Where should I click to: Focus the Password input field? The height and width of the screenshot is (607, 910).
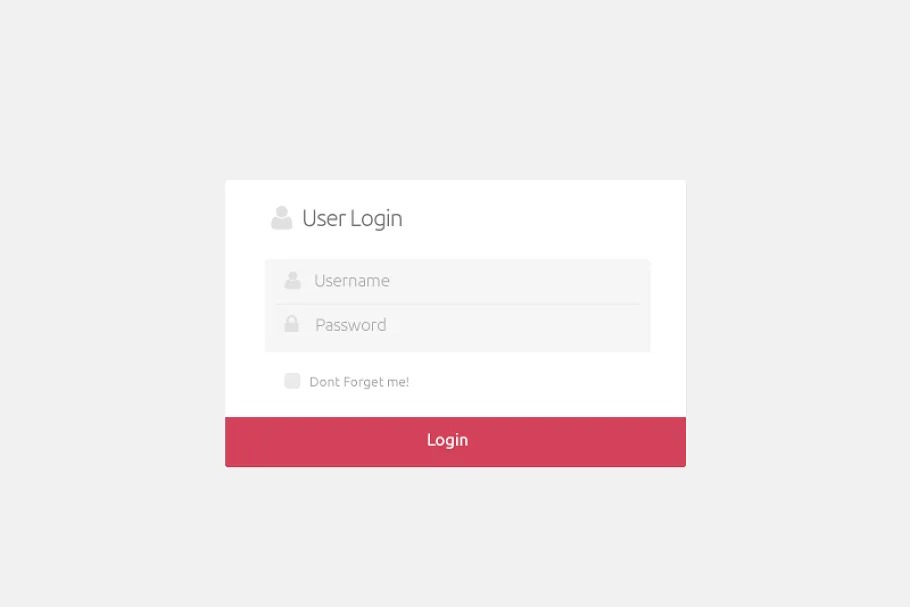(x=457, y=325)
